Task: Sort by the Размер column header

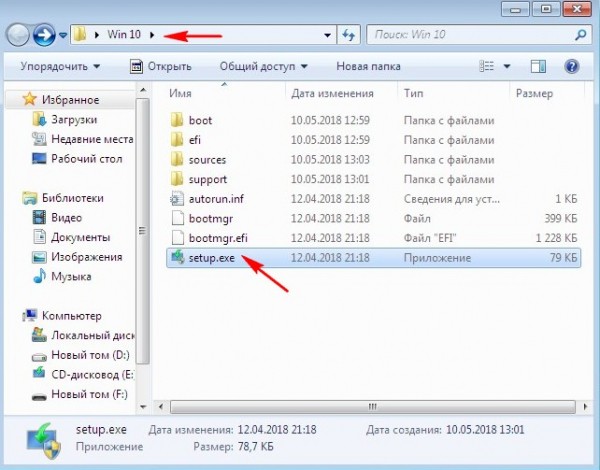Action: [534, 93]
